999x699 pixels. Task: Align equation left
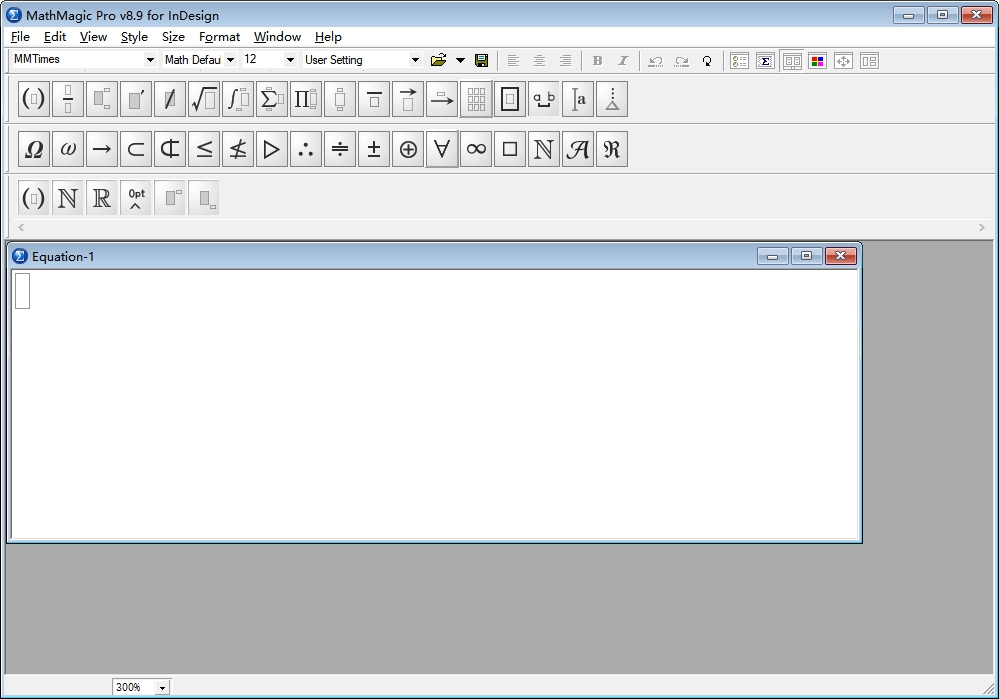[513, 61]
